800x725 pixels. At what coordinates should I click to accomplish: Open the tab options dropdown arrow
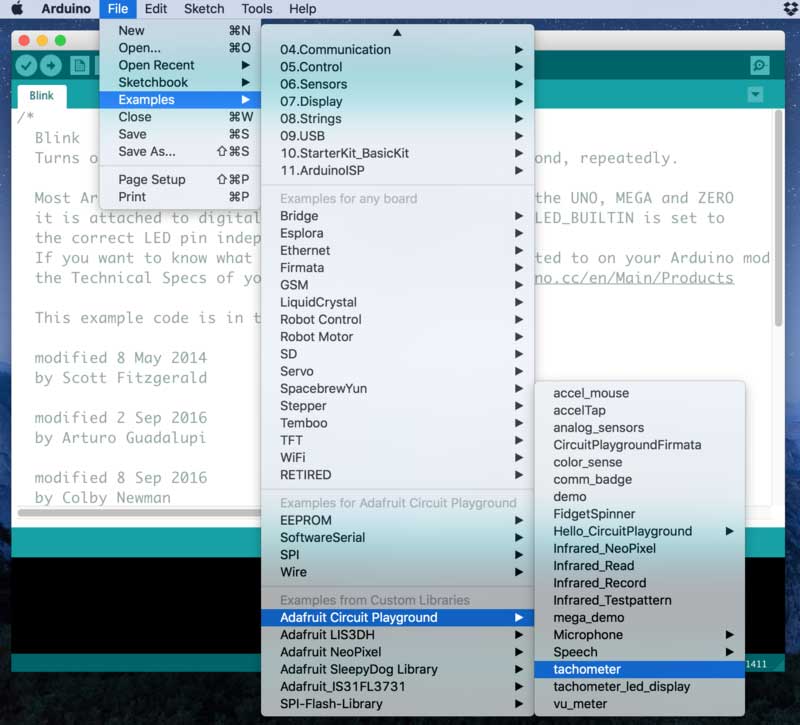click(x=755, y=95)
